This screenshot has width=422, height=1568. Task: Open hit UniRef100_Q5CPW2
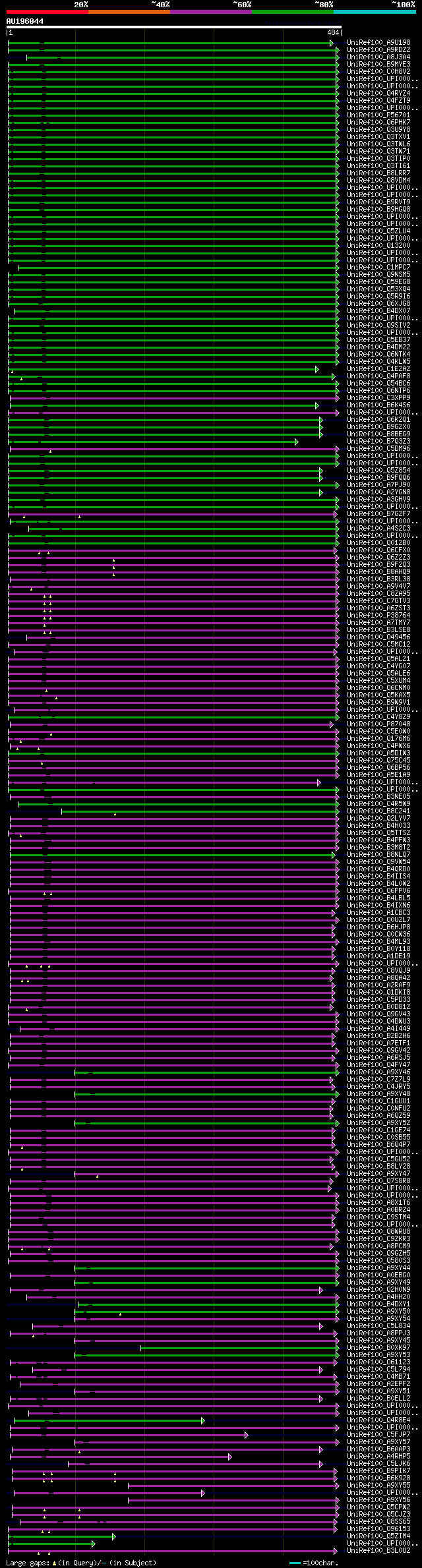pyautogui.click(x=378, y=1507)
